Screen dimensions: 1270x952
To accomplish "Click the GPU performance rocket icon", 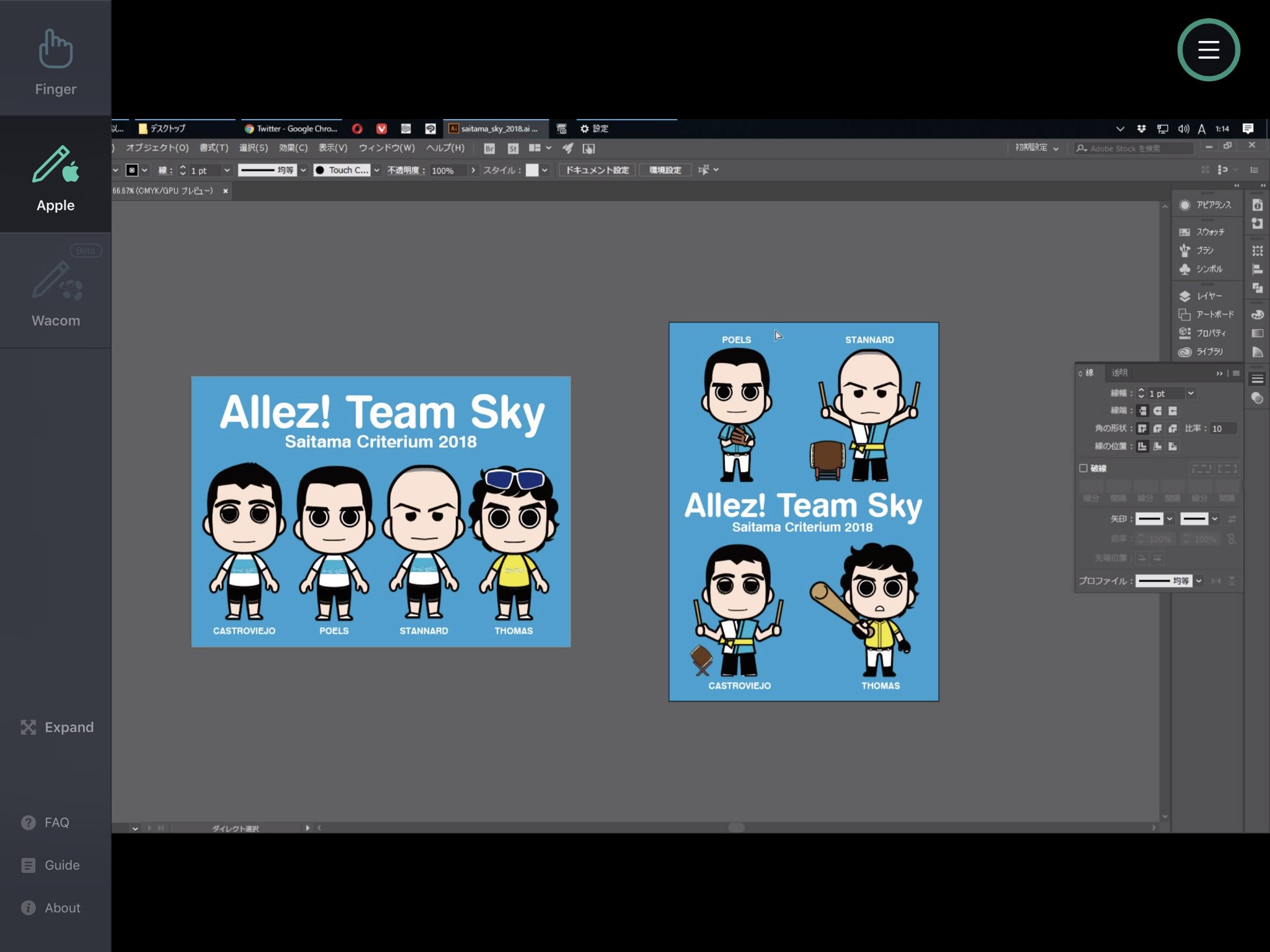I will pos(567,148).
